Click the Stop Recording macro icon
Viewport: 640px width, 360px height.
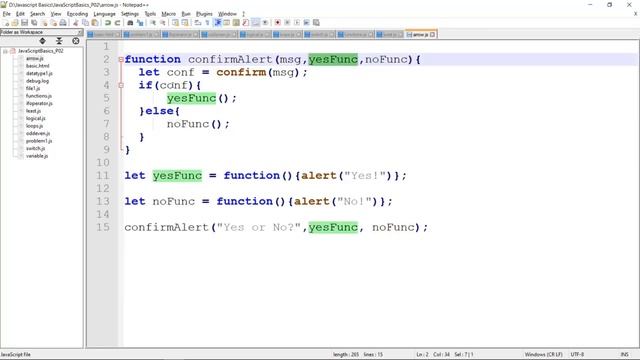287,23
